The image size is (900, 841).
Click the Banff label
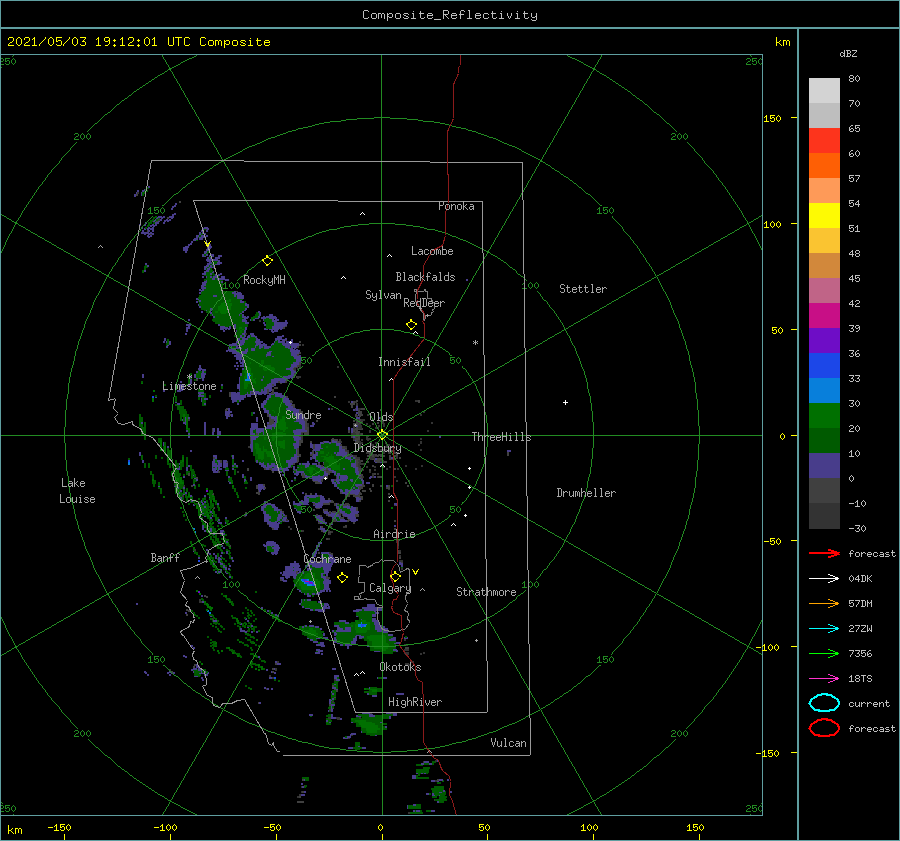165,557
